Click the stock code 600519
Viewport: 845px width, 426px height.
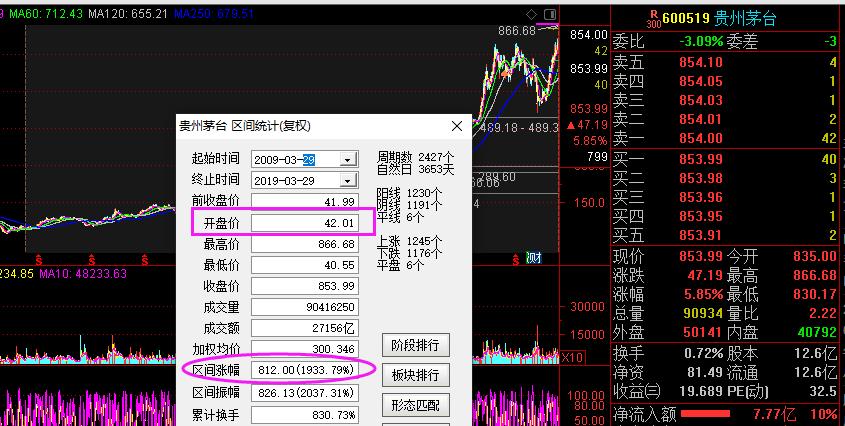click(x=685, y=19)
